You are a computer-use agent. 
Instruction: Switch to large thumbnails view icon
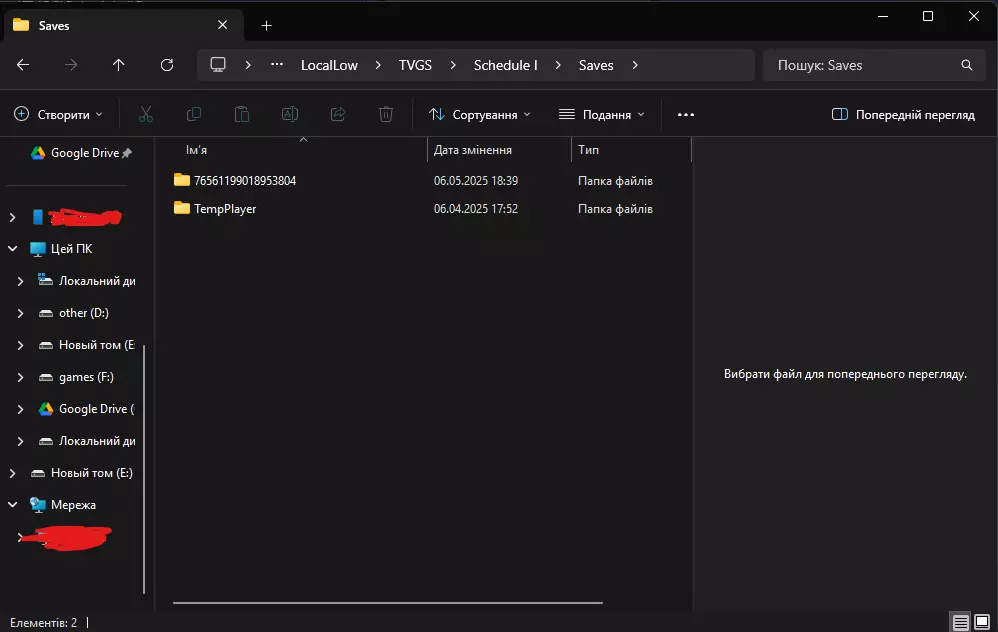[982, 622]
